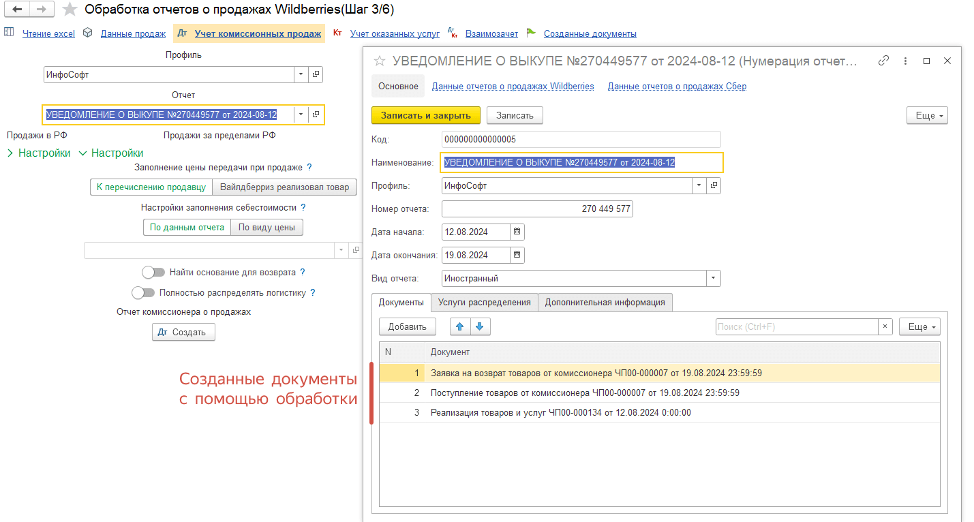Image resolution: width=974 pixels, height=522 pixels.
Task: Switch to Услуги распределения tab
Action: tap(486, 302)
